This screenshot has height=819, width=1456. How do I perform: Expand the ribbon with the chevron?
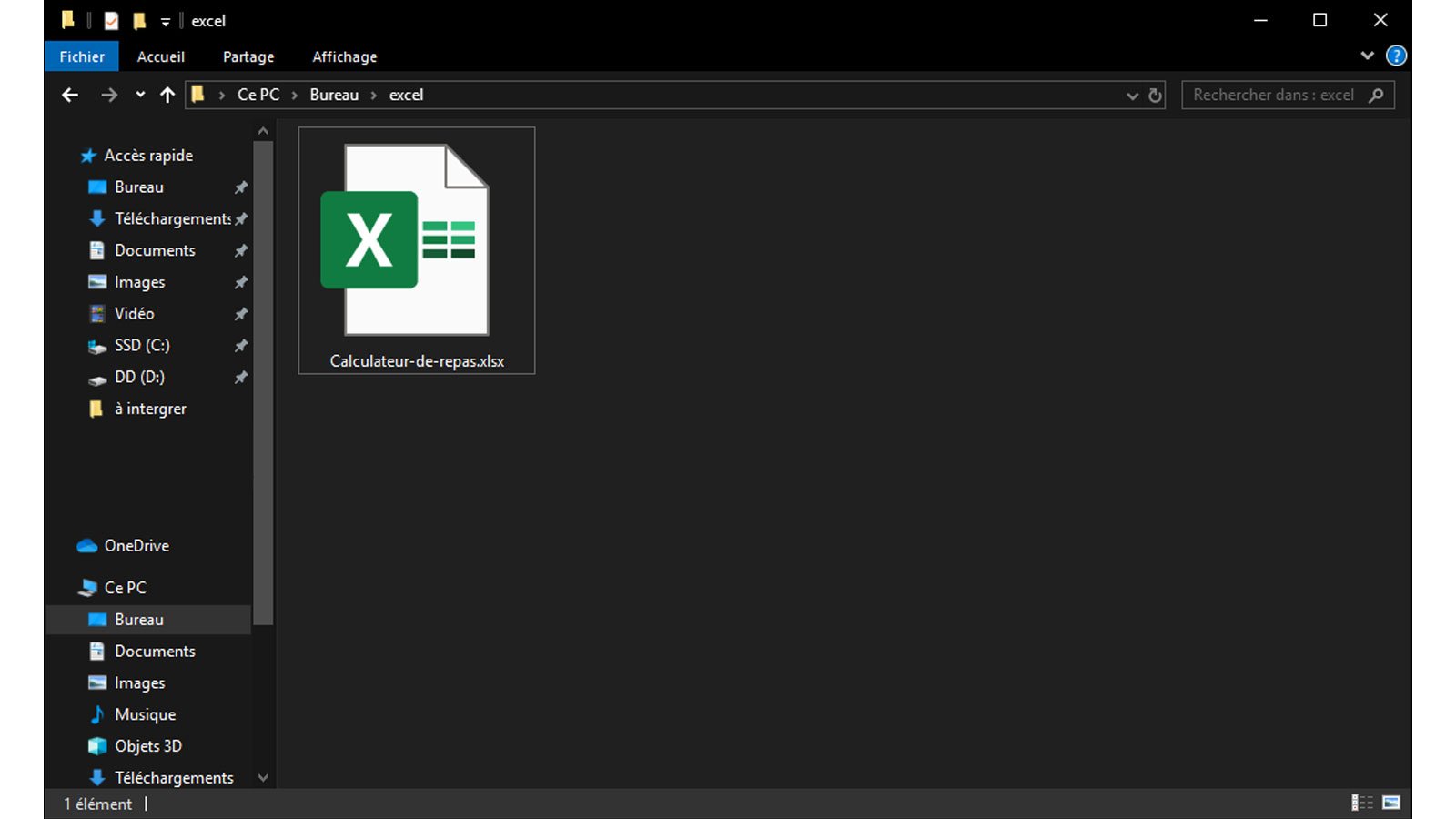pos(1367,56)
